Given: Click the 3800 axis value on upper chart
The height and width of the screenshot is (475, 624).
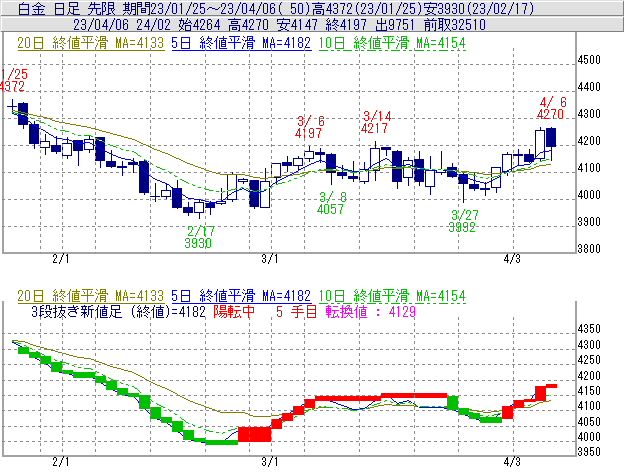Looking at the screenshot, I should [x=589, y=249].
